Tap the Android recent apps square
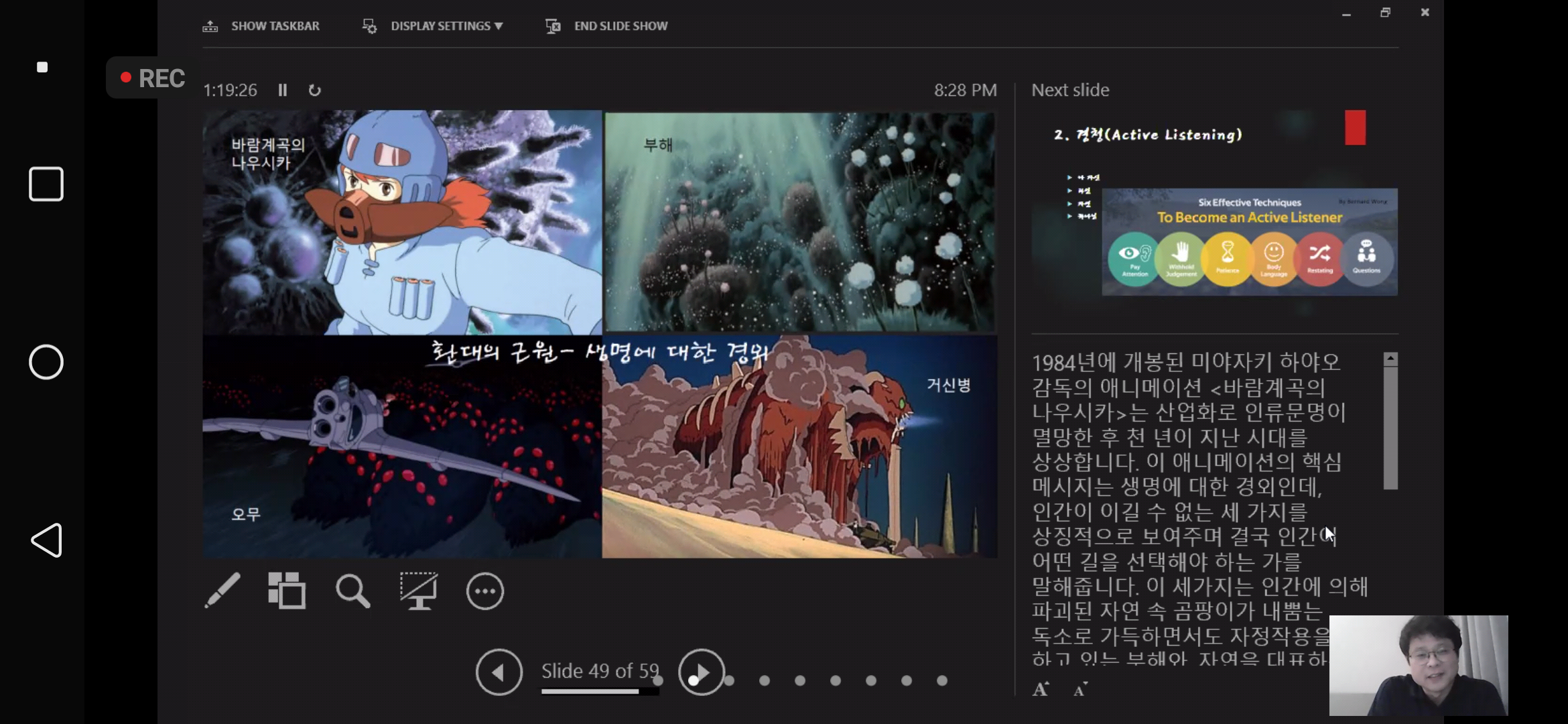Screen dimensions: 1568x724 click(46, 184)
